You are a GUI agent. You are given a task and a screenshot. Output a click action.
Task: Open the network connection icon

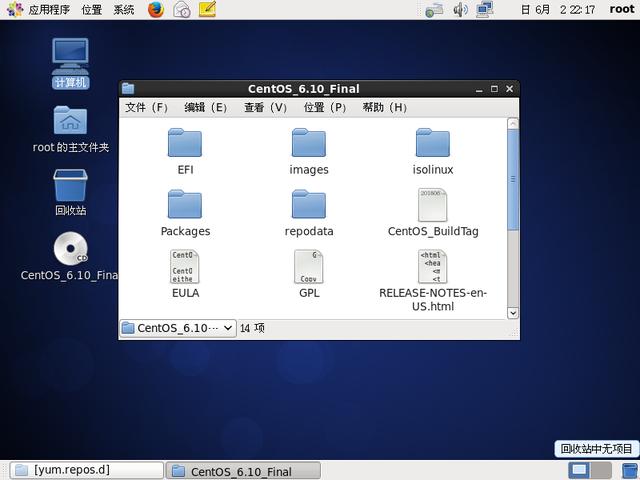[485, 9]
